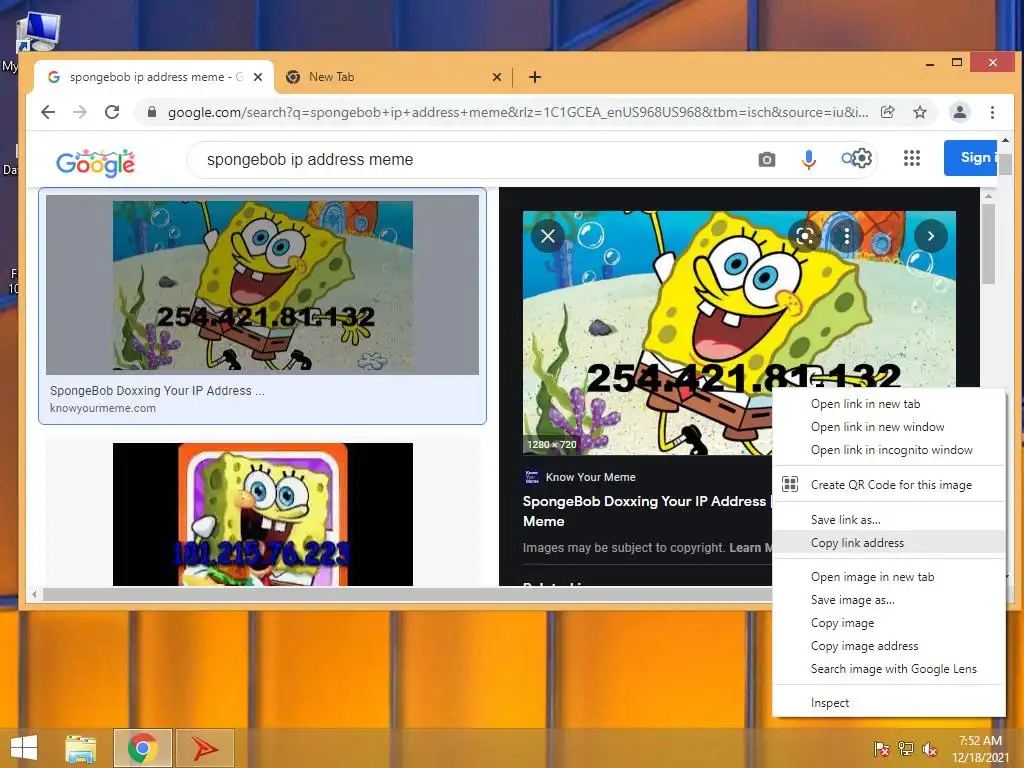Click the preview panel scrollbar
Image resolution: width=1024 pixels, height=768 pixels.
pyautogui.click(x=988, y=244)
